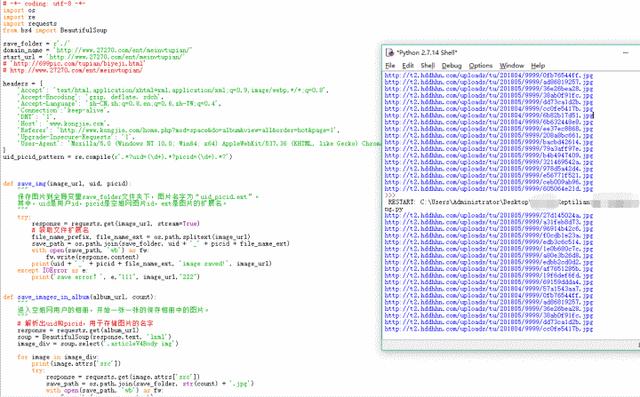The width and height of the screenshot is (640, 397).
Task: Click the shell output URL ending ceb009ab96.jpg
Action: tap(489, 182)
